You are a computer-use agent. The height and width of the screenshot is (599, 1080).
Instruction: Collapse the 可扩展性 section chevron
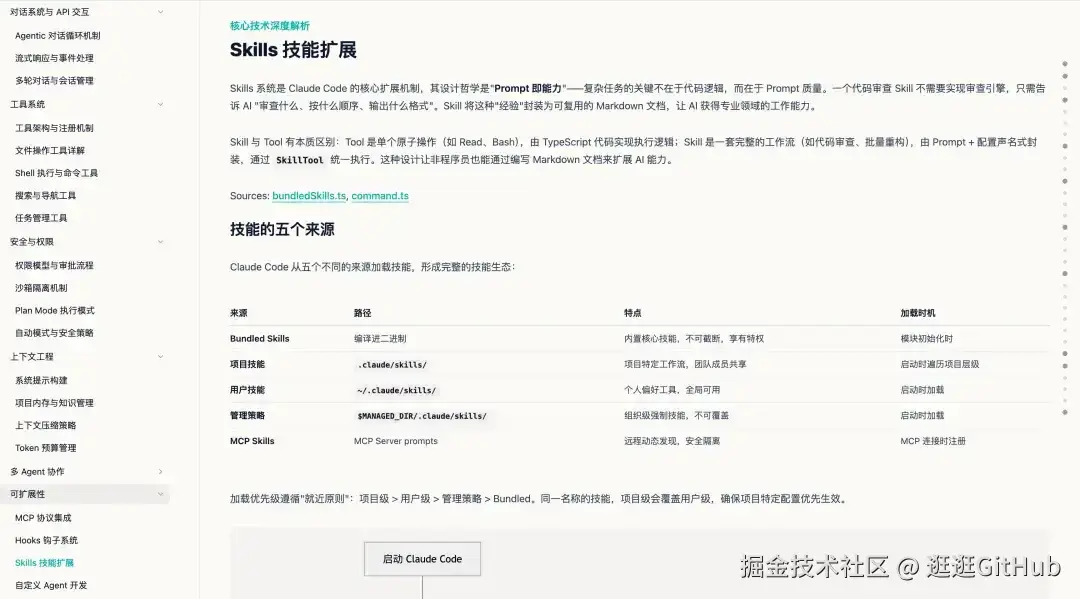pyautogui.click(x=160, y=494)
